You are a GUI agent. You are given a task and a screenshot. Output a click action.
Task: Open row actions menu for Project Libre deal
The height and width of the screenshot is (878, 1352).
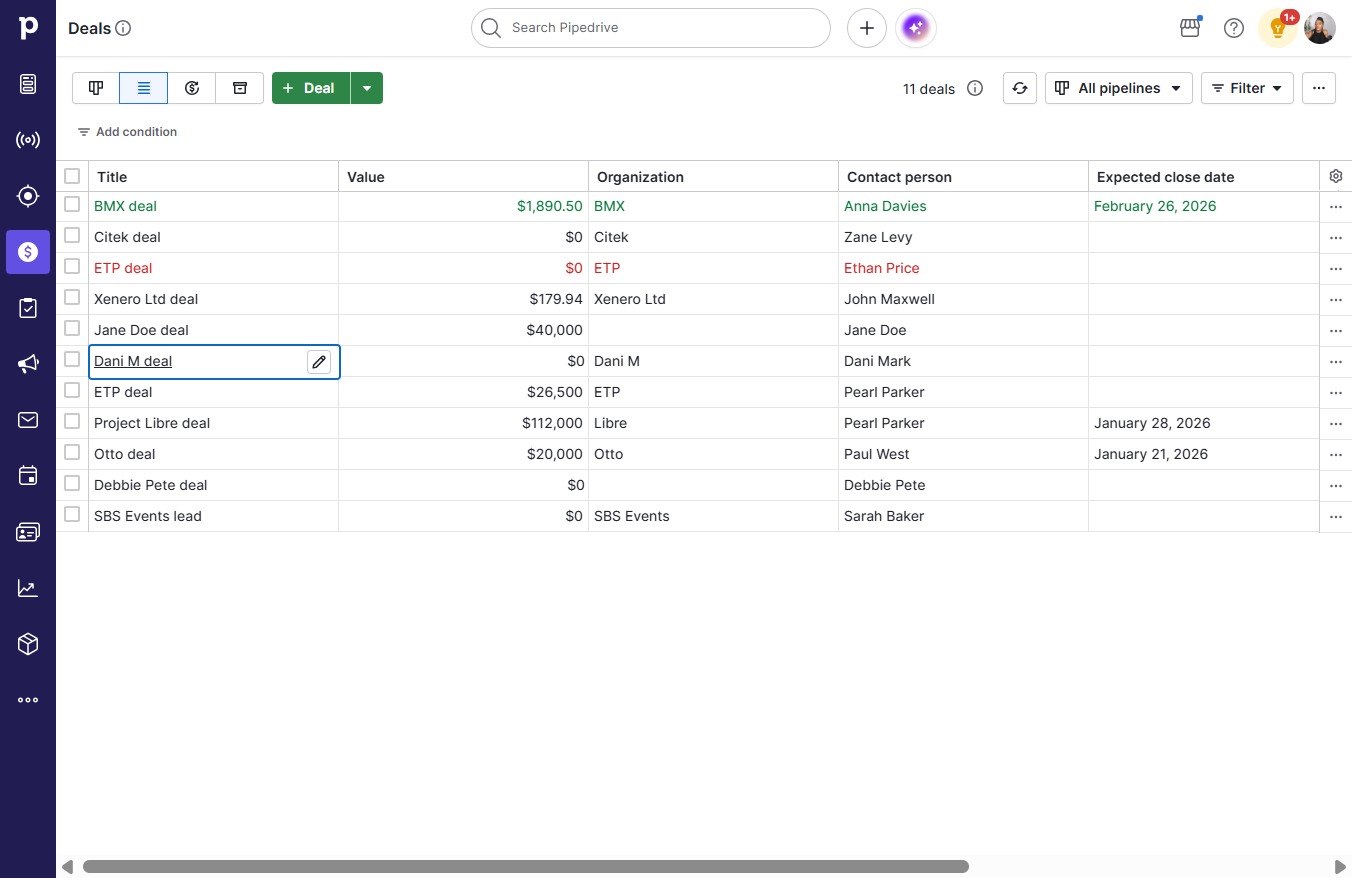(x=1336, y=424)
